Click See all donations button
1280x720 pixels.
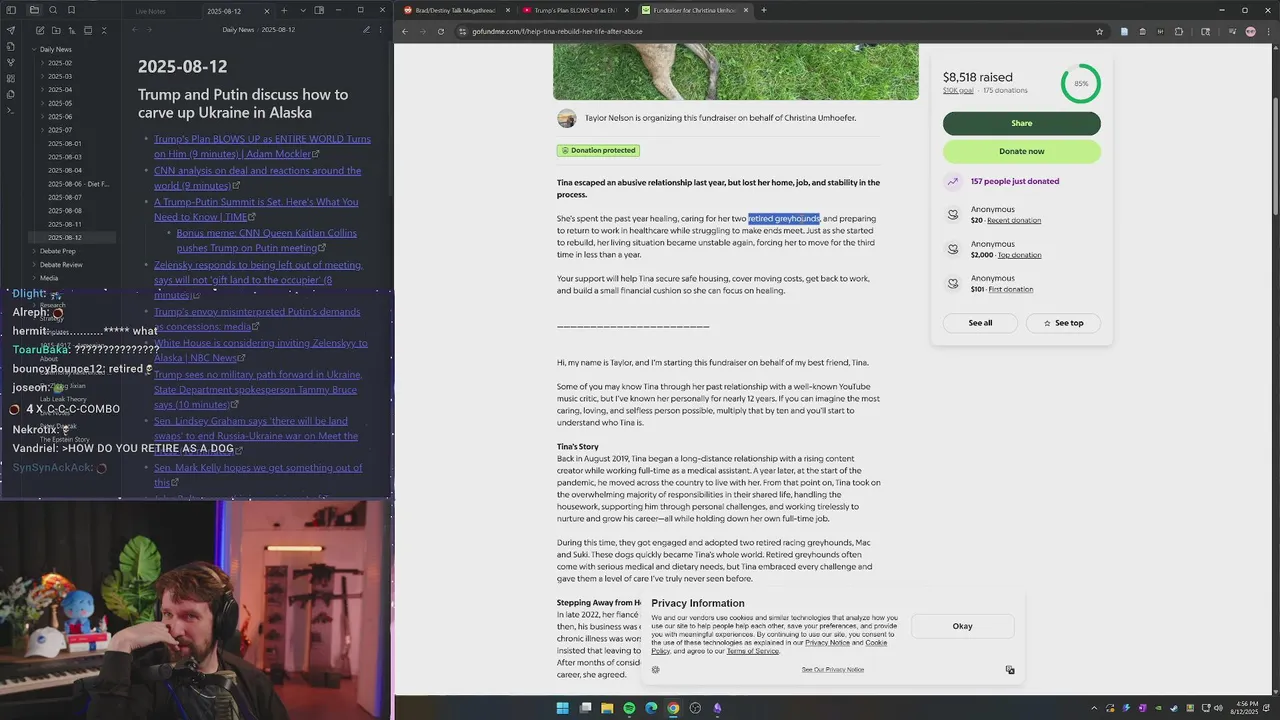click(x=980, y=323)
